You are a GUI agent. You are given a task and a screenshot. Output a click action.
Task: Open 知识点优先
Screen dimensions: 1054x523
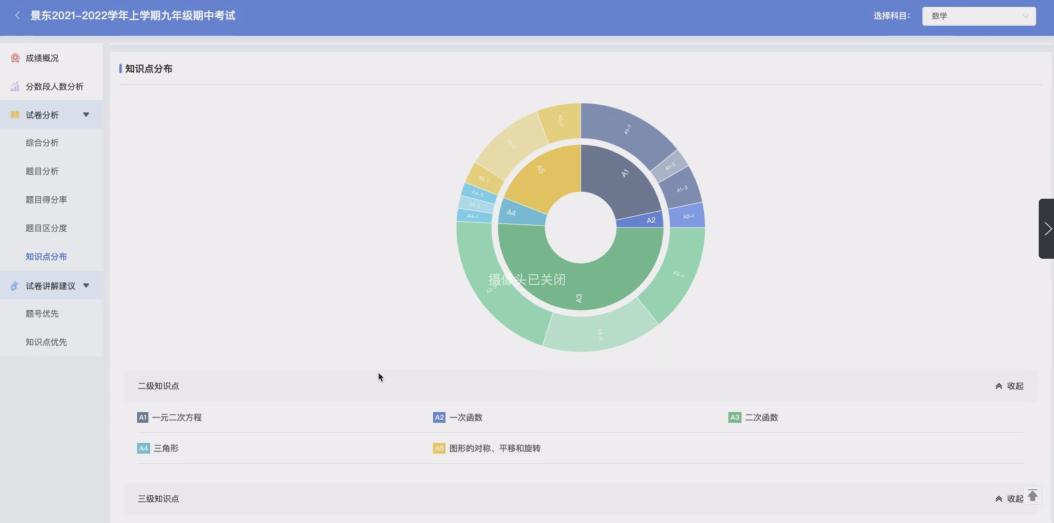pyautogui.click(x=46, y=342)
